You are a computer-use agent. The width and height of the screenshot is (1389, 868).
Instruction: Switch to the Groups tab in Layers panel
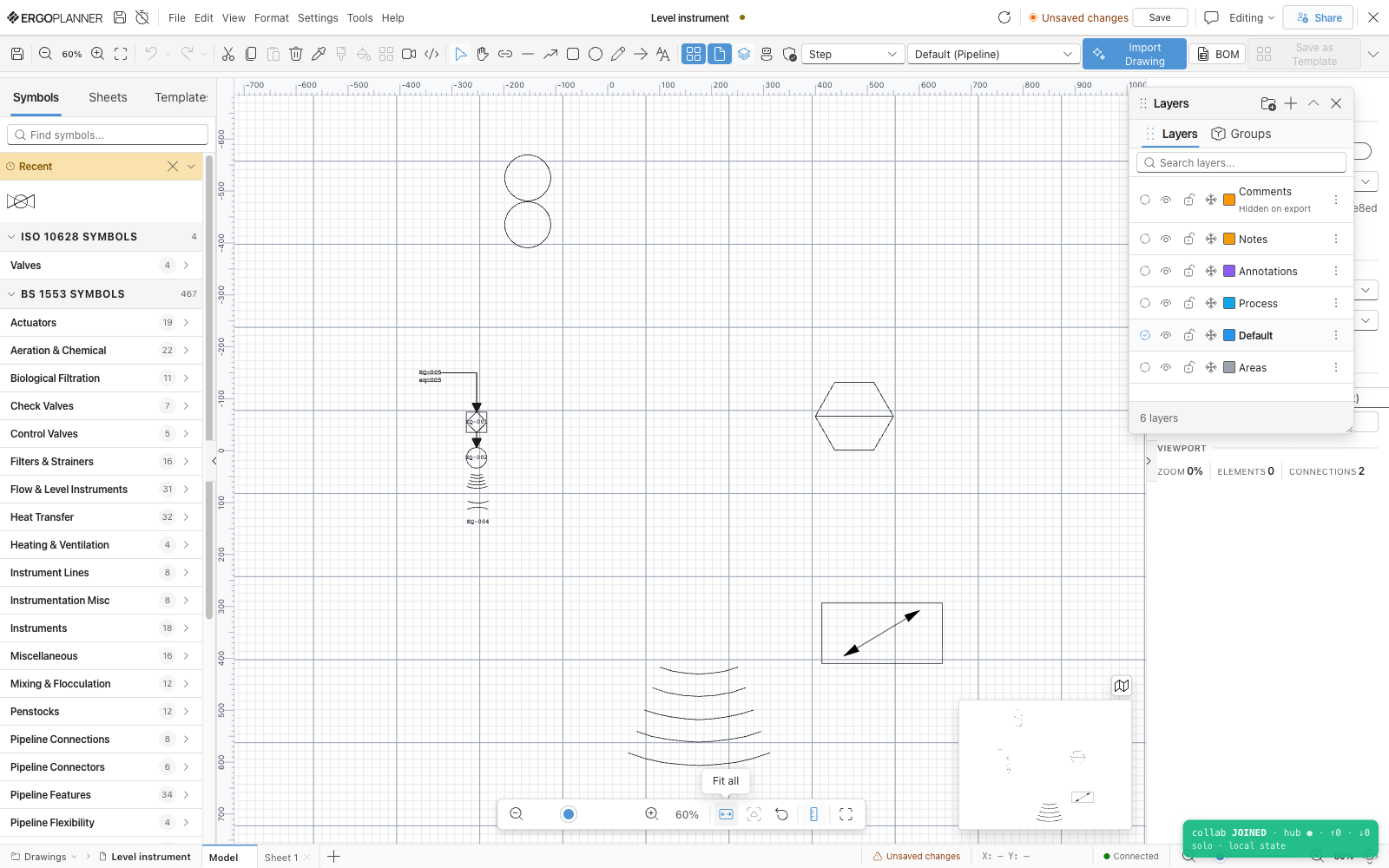pyautogui.click(x=1241, y=134)
